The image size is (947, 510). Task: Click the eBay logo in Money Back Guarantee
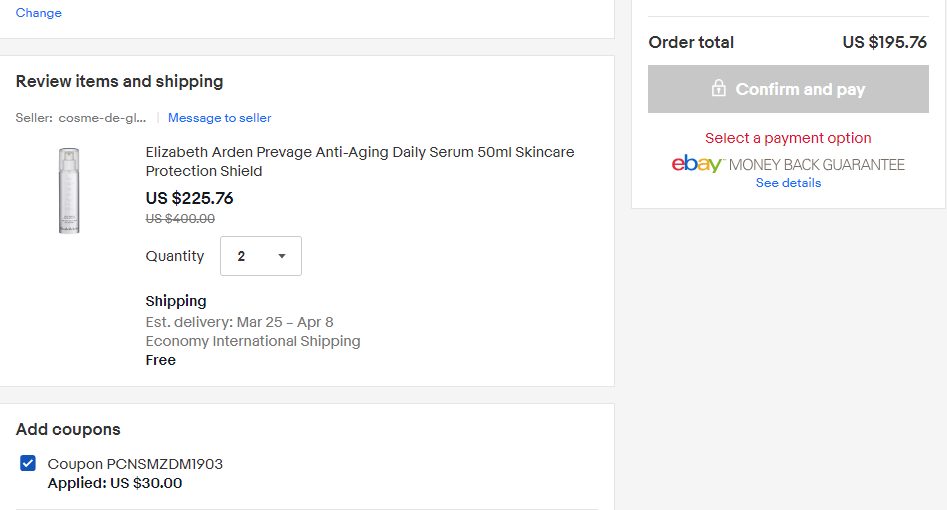[x=696, y=164]
